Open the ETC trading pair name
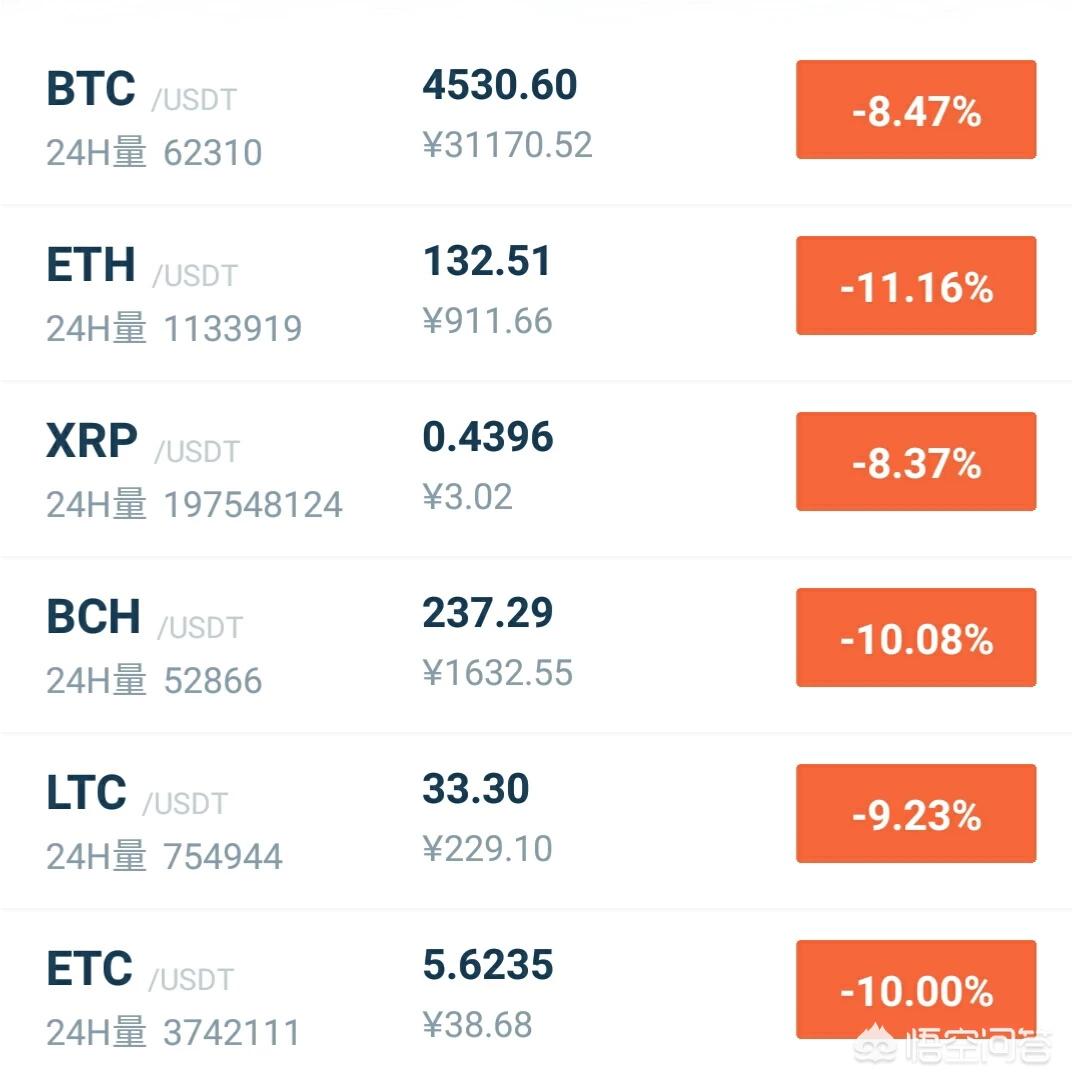The width and height of the screenshot is (1072, 1084). click(90, 969)
